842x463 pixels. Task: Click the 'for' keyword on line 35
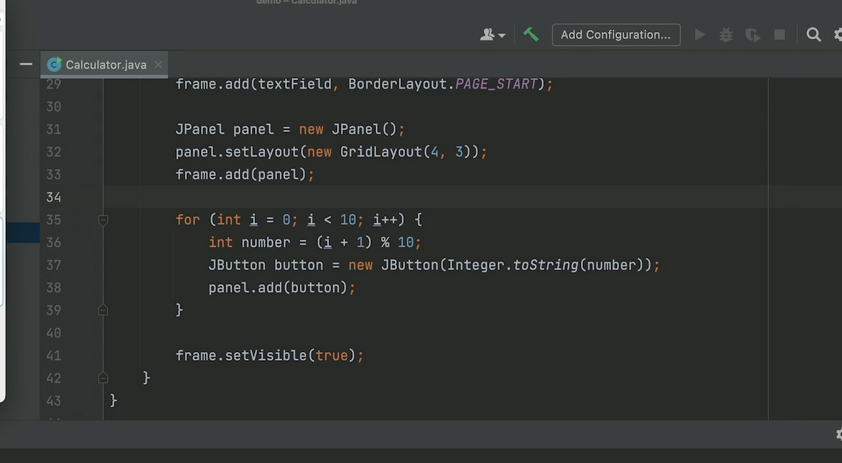187,220
